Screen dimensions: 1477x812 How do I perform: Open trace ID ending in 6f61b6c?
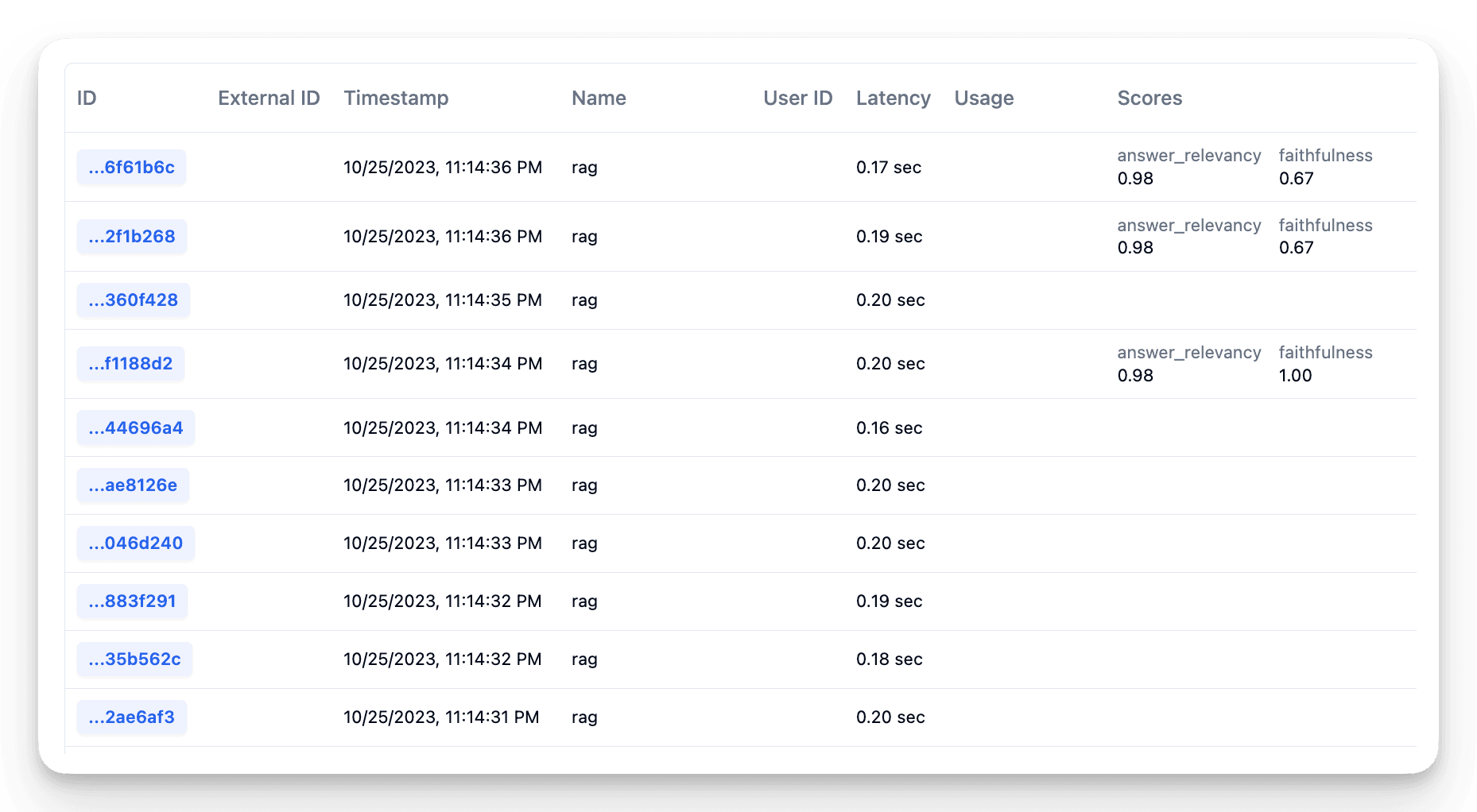[x=131, y=168]
